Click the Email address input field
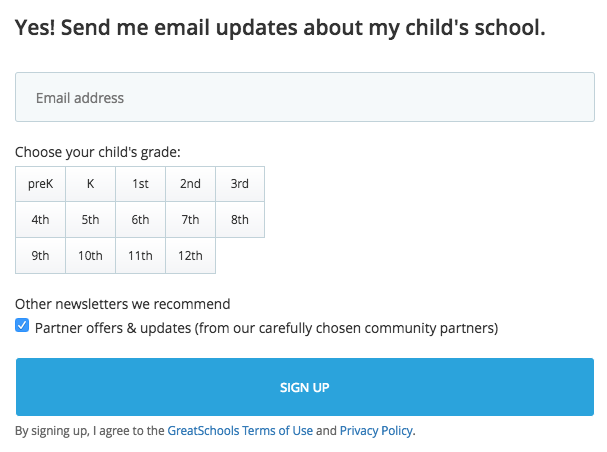This screenshot has width=607, height=452. point(304,98)
